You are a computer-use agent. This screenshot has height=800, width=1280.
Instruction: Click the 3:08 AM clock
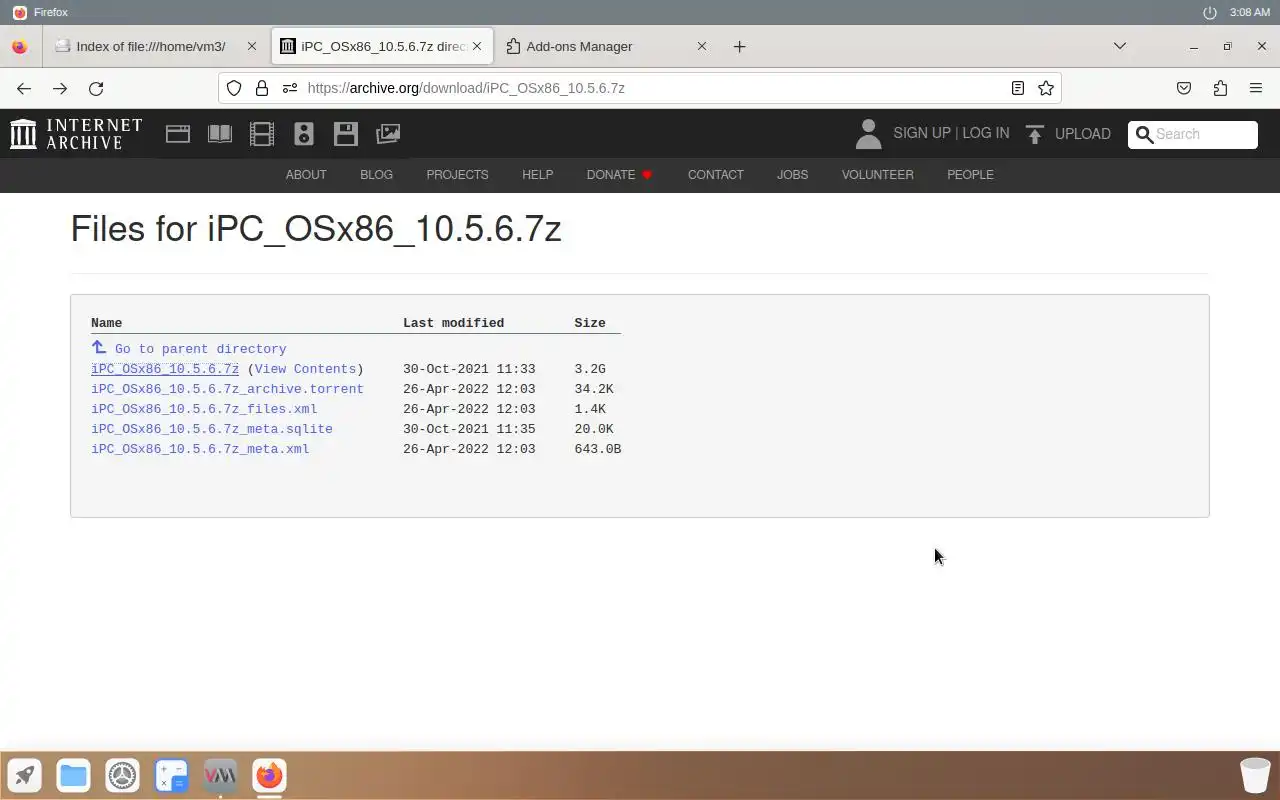[x=1250, y=12]
